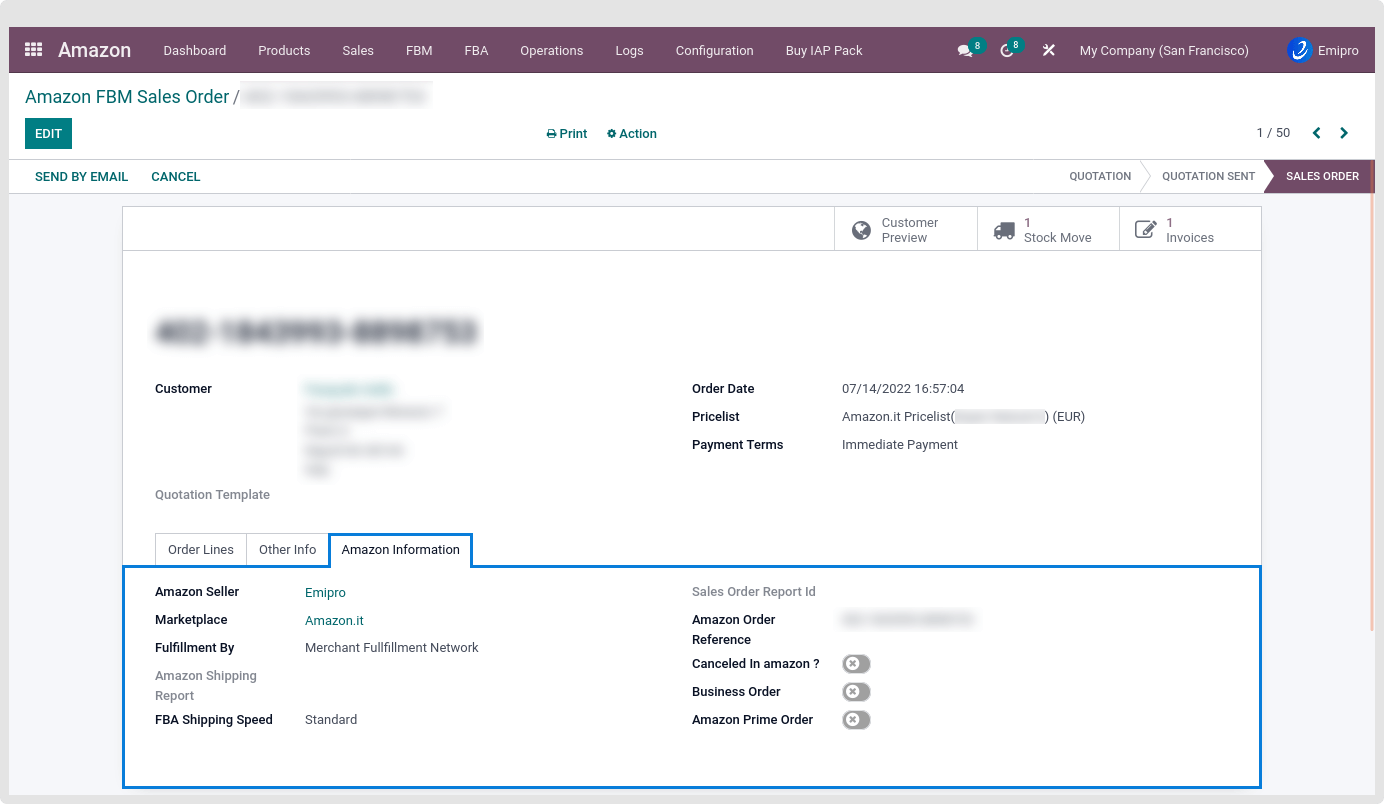Open the apps grid menu icon

(34, 50)
